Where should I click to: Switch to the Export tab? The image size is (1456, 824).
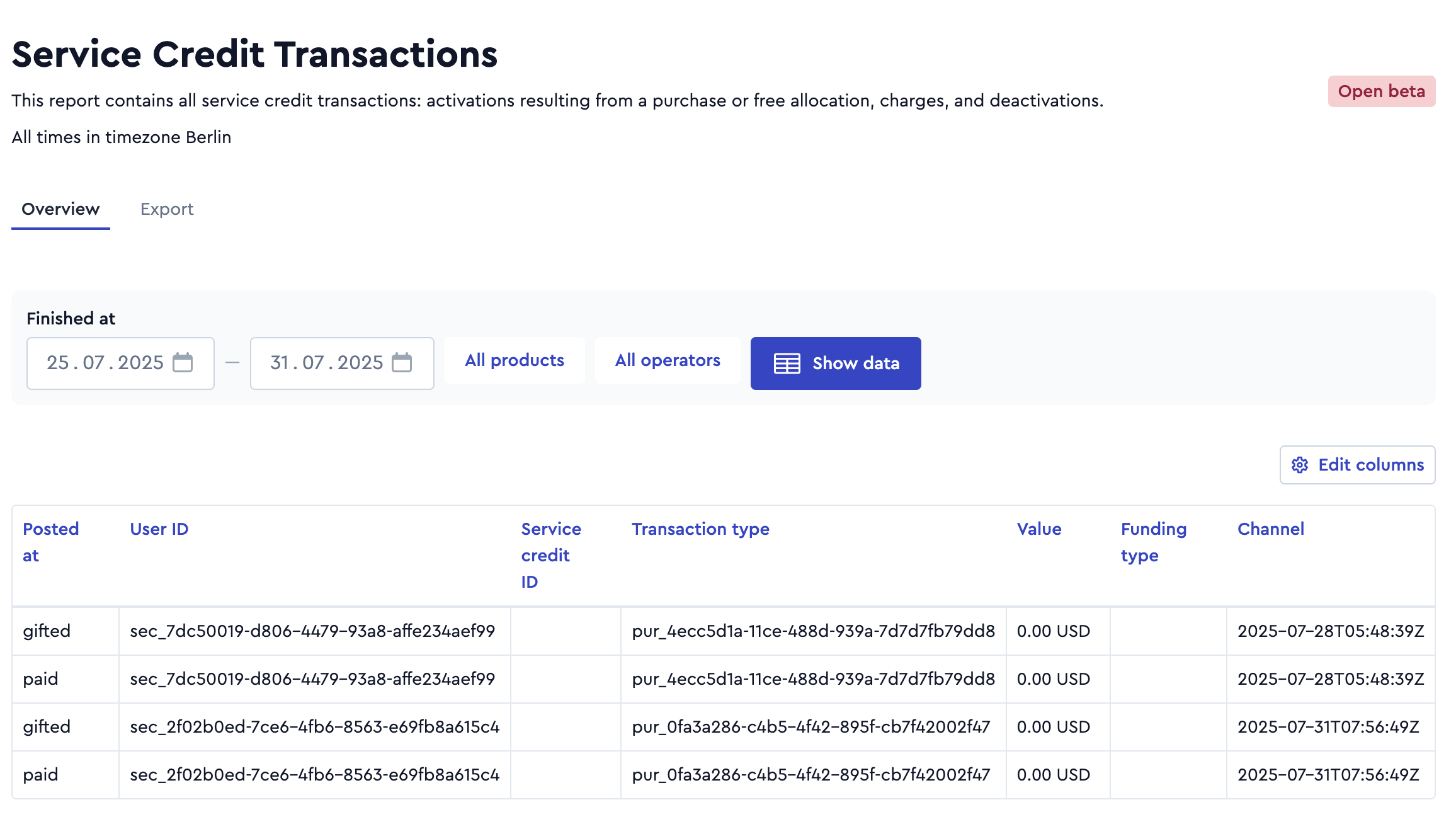click(167, 209)
